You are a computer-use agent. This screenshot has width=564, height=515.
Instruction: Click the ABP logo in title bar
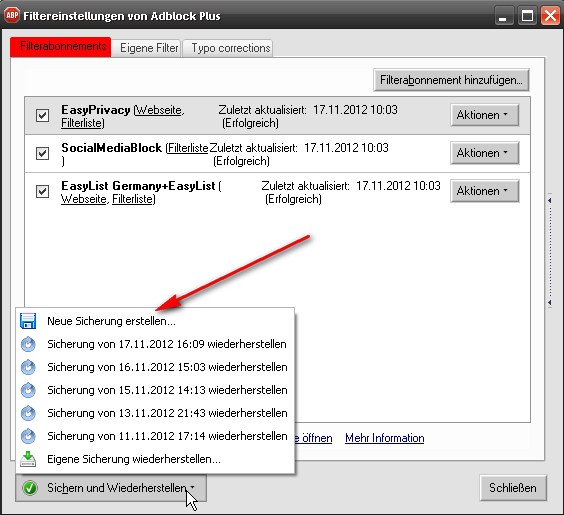12,15
